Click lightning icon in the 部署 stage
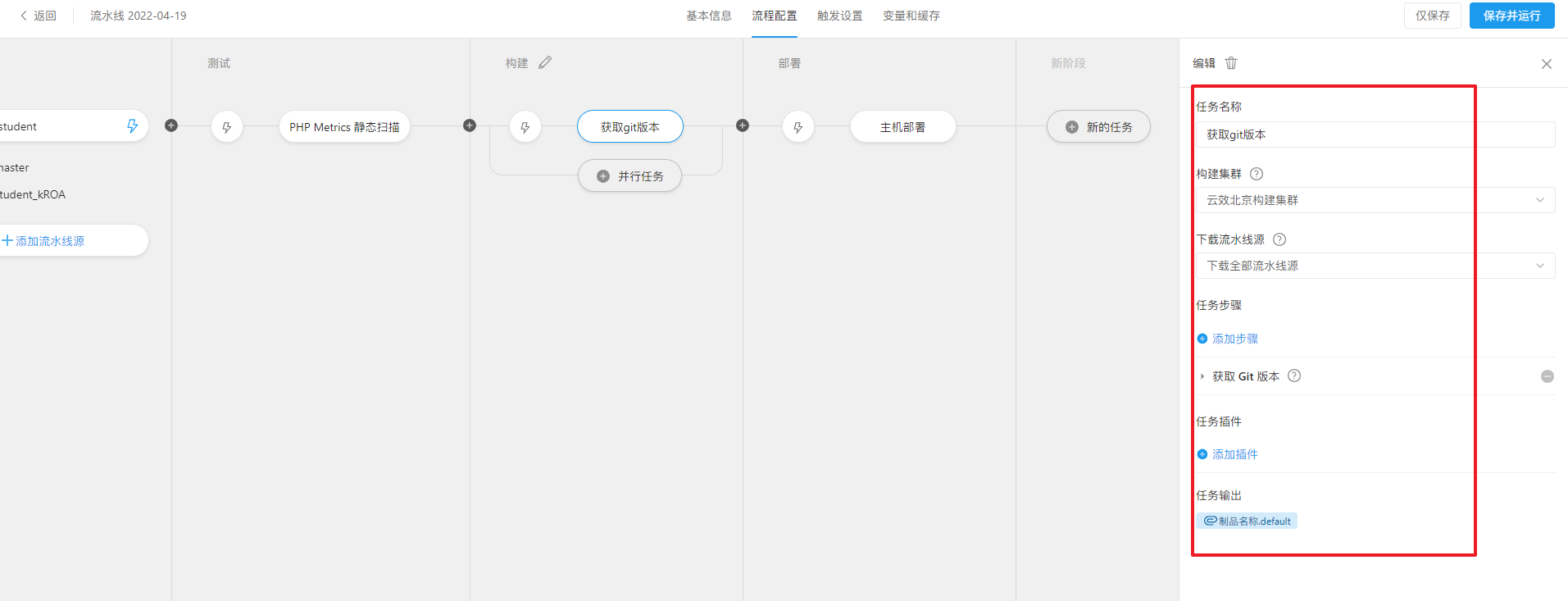 tap(798, 127)
